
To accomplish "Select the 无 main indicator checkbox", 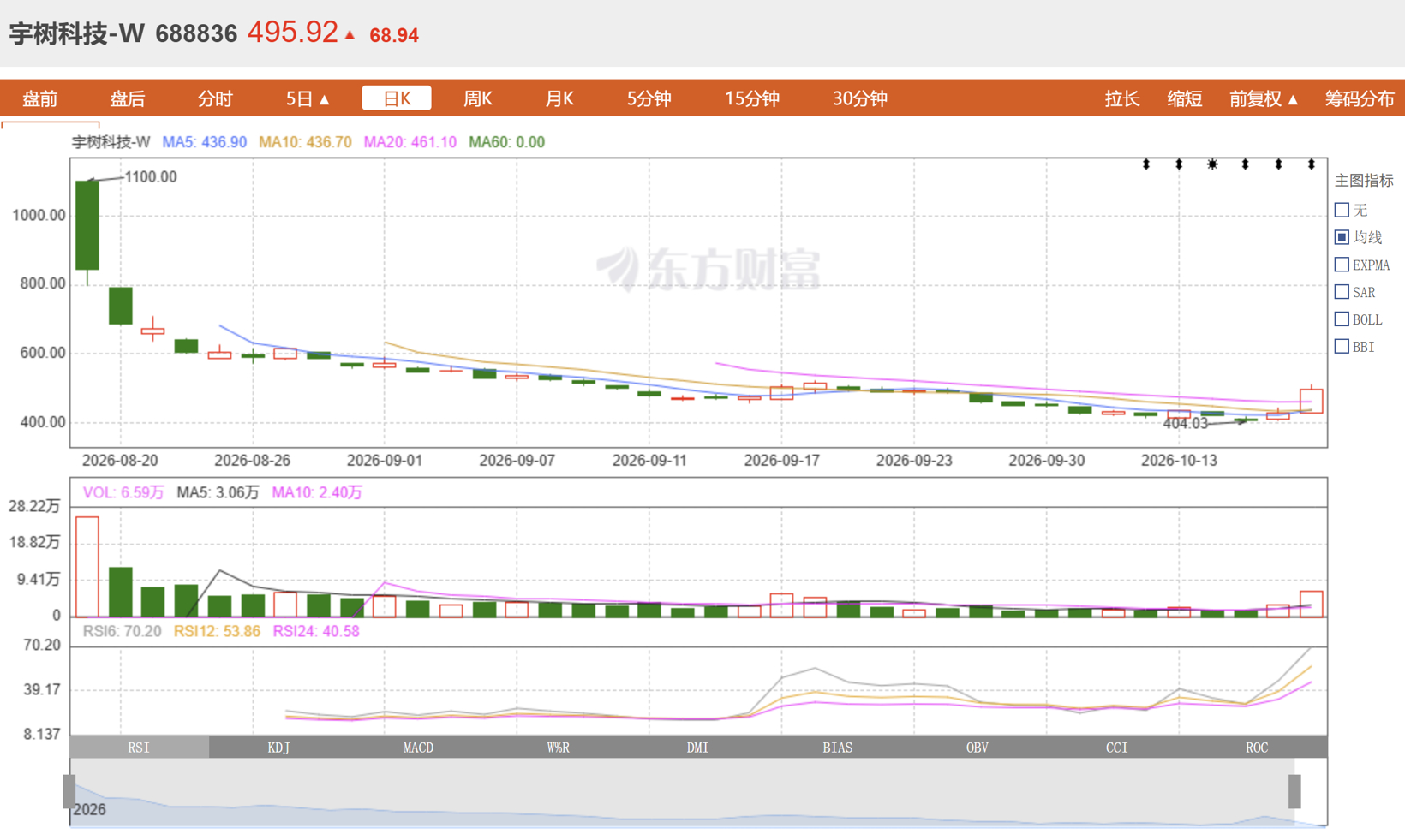I will click(x=1342, y=210).
